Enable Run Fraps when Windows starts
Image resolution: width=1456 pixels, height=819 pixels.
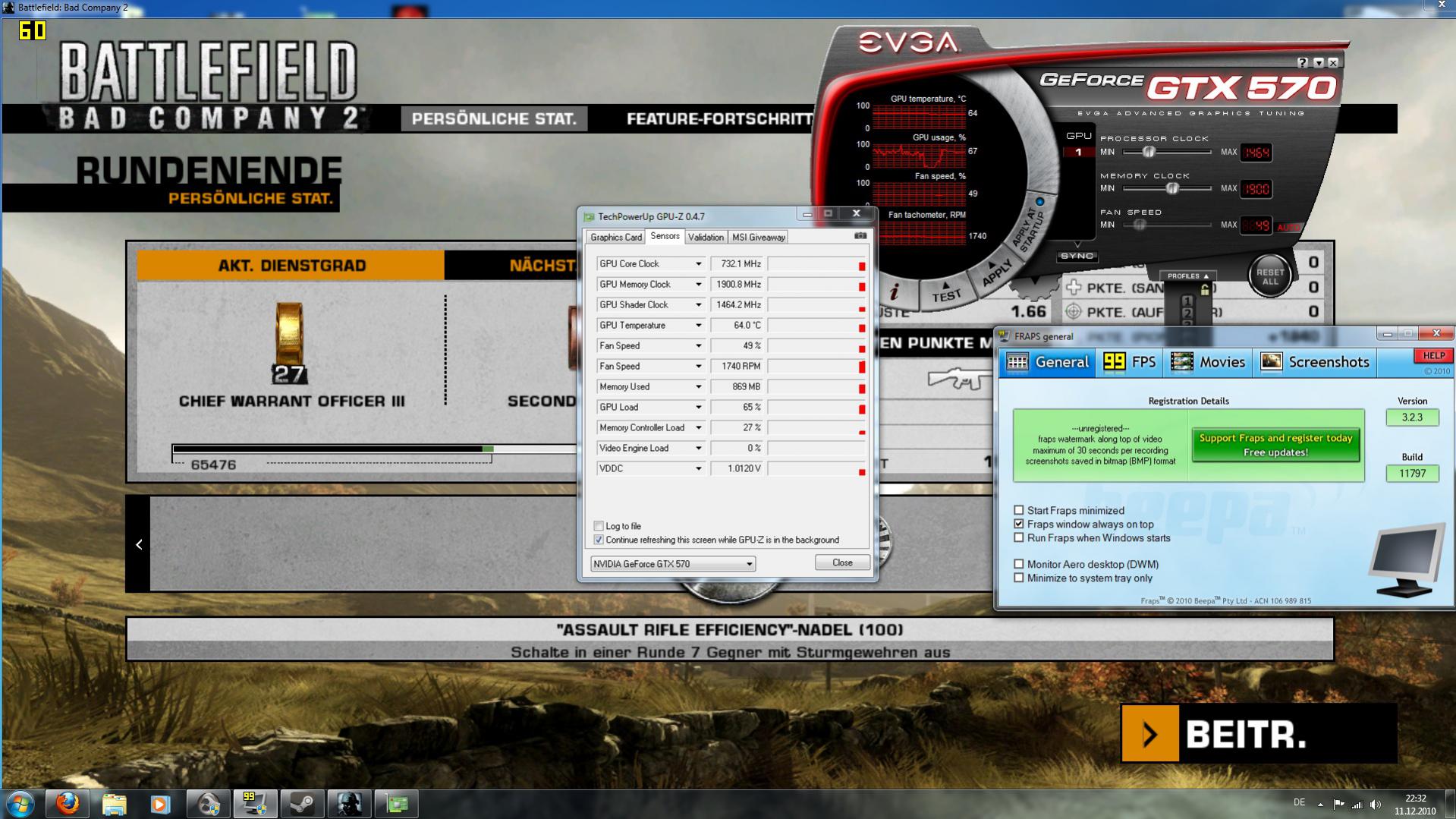point(1019,537)
